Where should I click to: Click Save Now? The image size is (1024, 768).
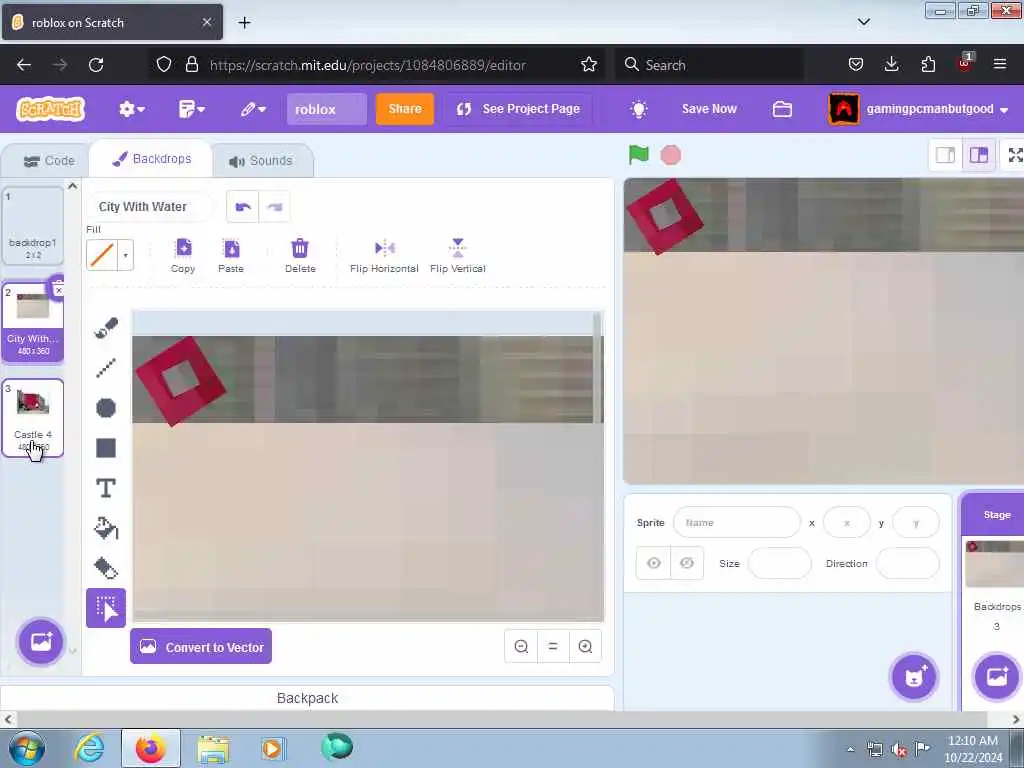coord(709,109)
